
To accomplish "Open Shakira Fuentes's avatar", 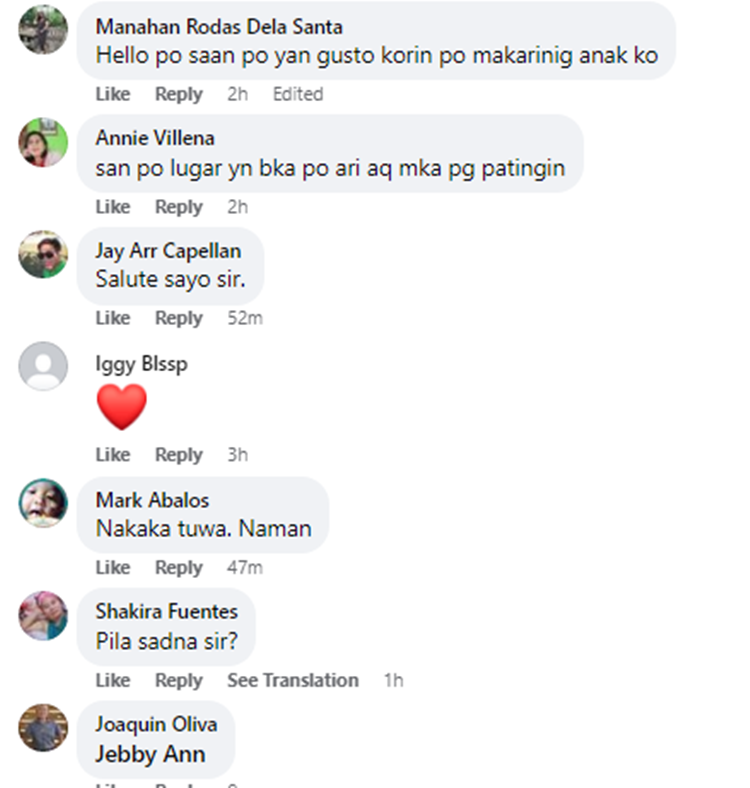I will 43,616.
